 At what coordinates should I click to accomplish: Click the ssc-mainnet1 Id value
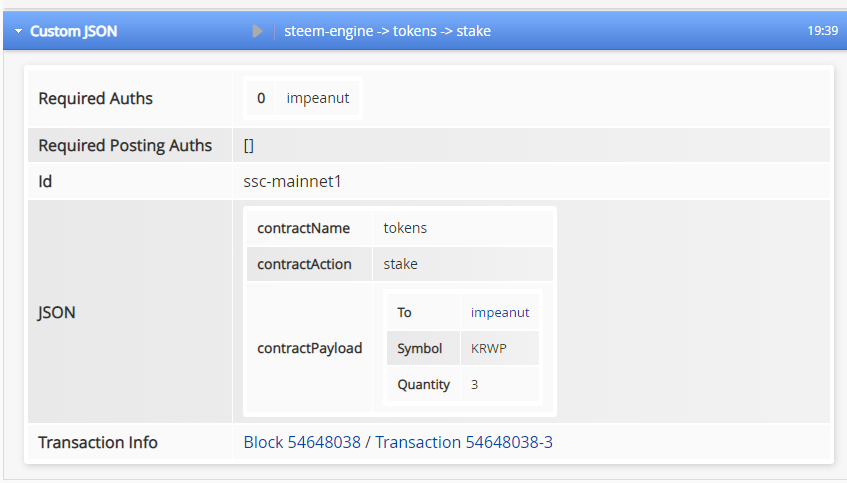pos(292,182)
